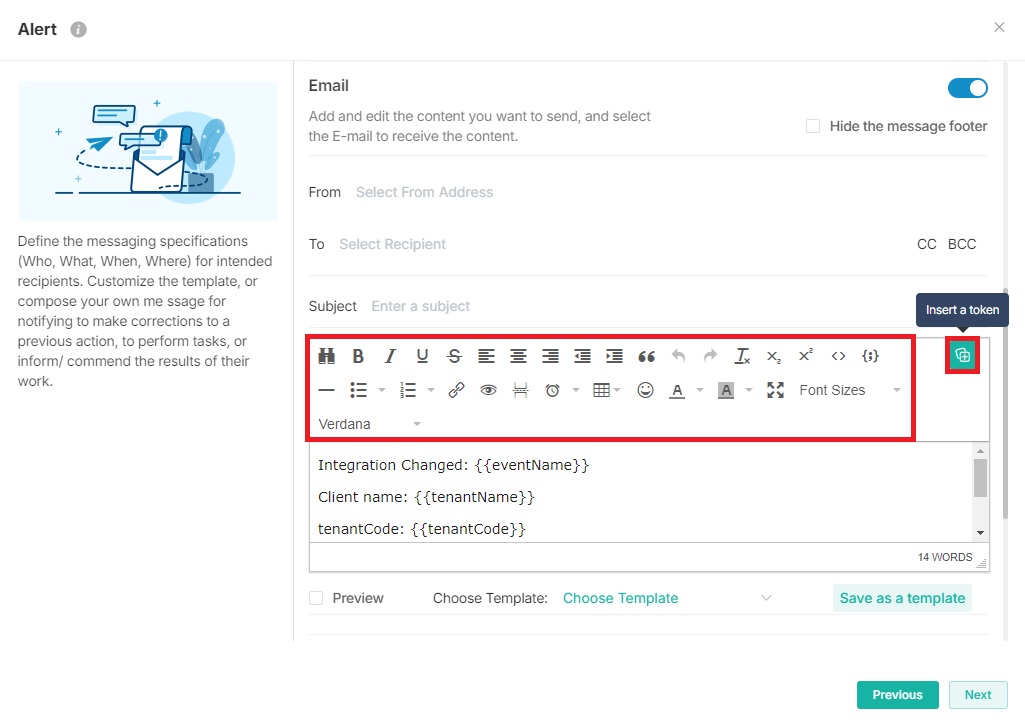
Task: Open the find and replace binoculars tool
Action: [326, 356]
